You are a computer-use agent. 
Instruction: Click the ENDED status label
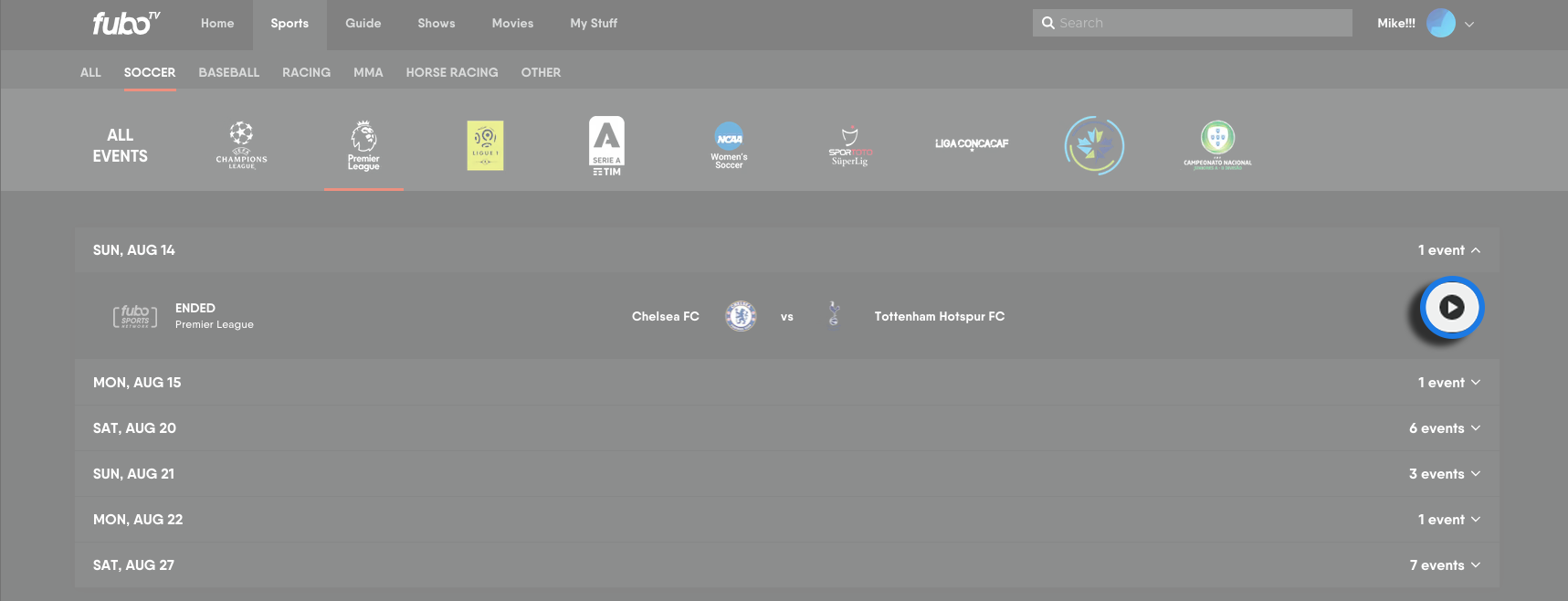(x=195, y=308)
